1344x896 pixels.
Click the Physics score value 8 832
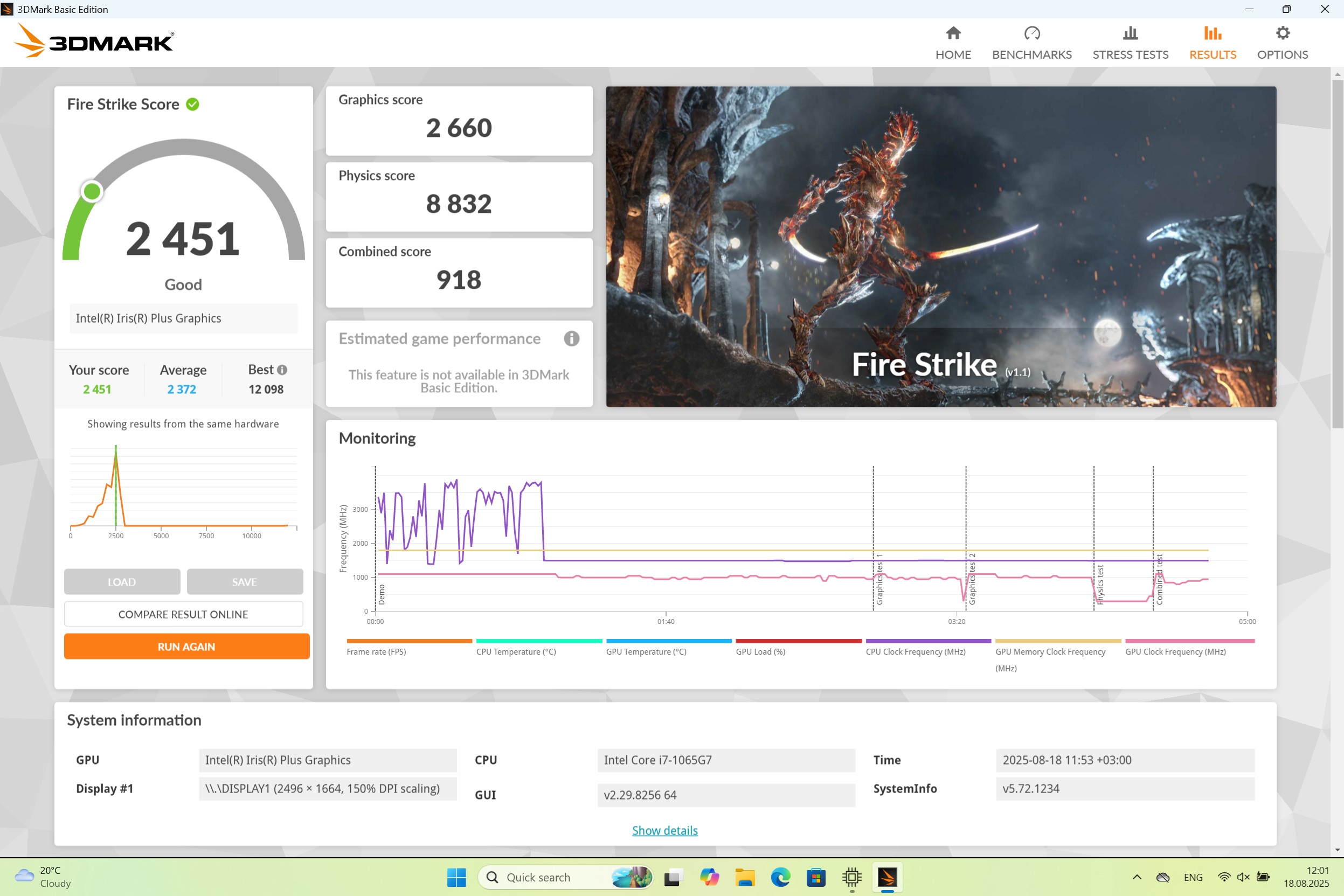(x=459, y=204)
